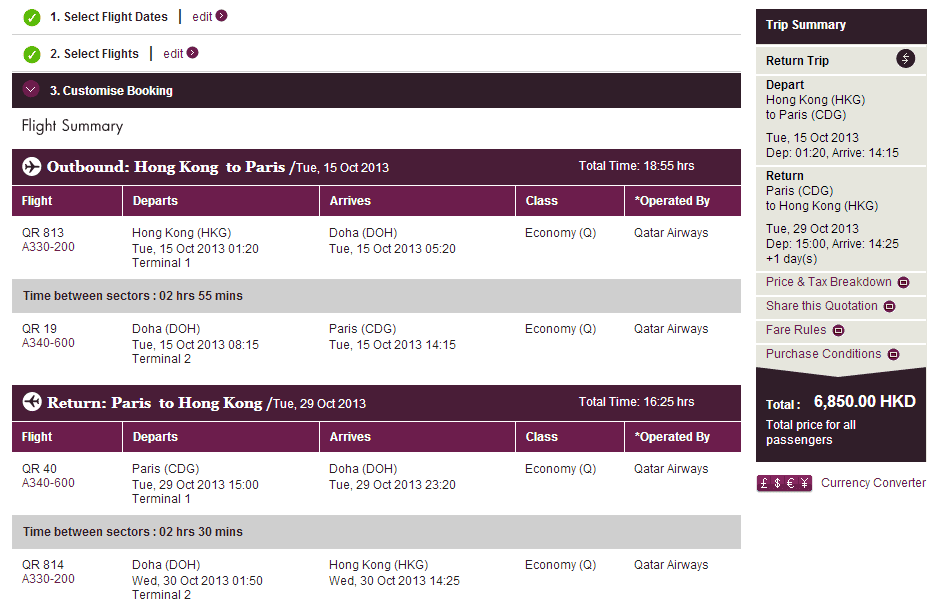Click the currency symbols icon
This screenshot has height=606, width=935.
(x=785, y=483)
